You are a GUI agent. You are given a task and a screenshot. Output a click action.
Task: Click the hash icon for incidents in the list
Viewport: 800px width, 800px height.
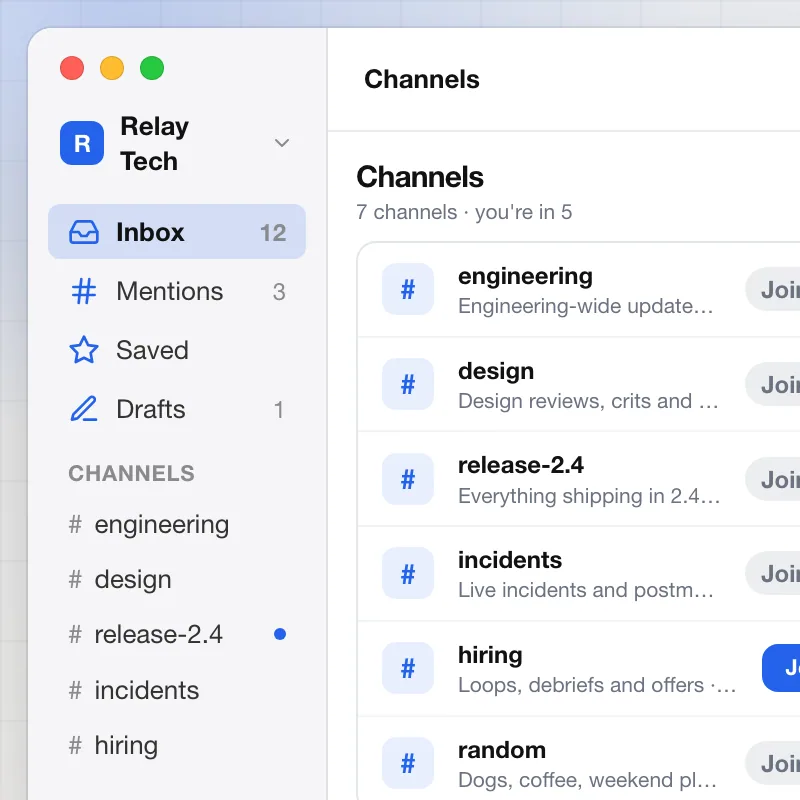pyautogui.click(x=408, y=573)
